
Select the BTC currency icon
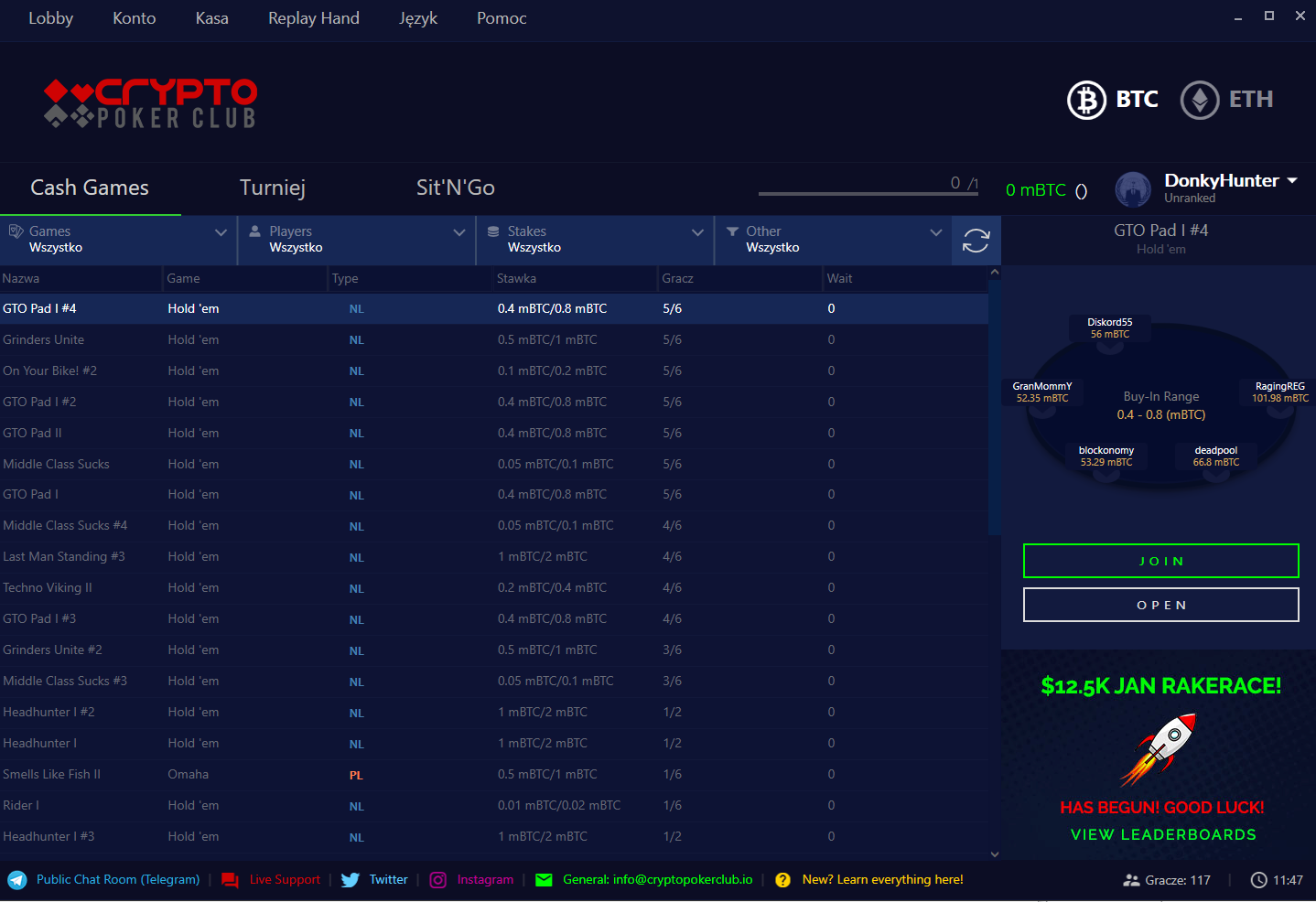click(1086, 100)
